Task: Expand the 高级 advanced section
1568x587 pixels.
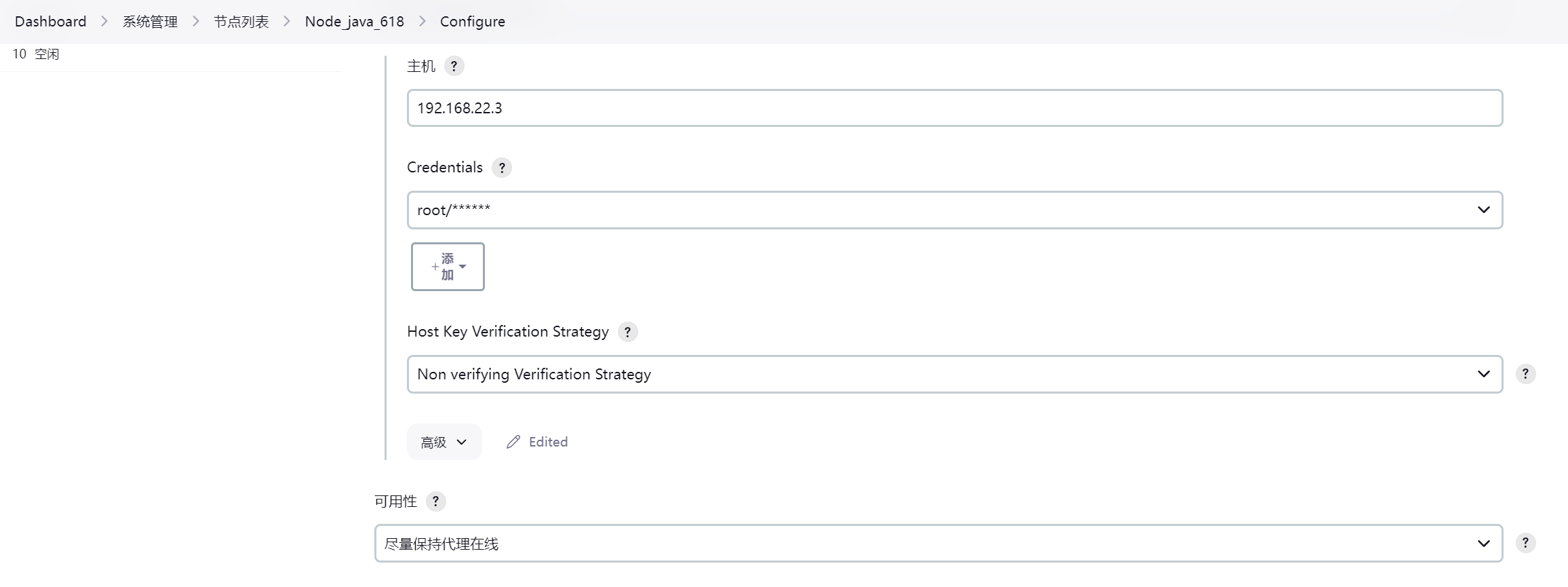Action: tap(444, 442)
